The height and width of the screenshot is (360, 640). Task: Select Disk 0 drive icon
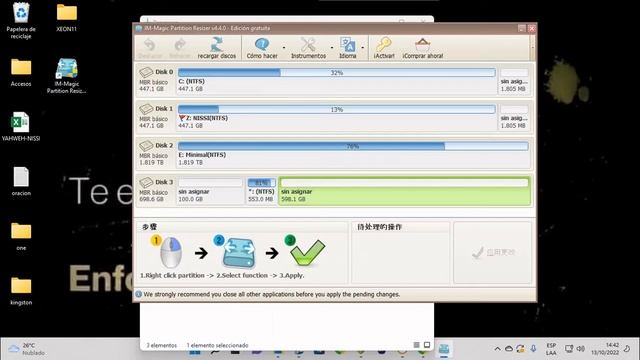[146, 72]
